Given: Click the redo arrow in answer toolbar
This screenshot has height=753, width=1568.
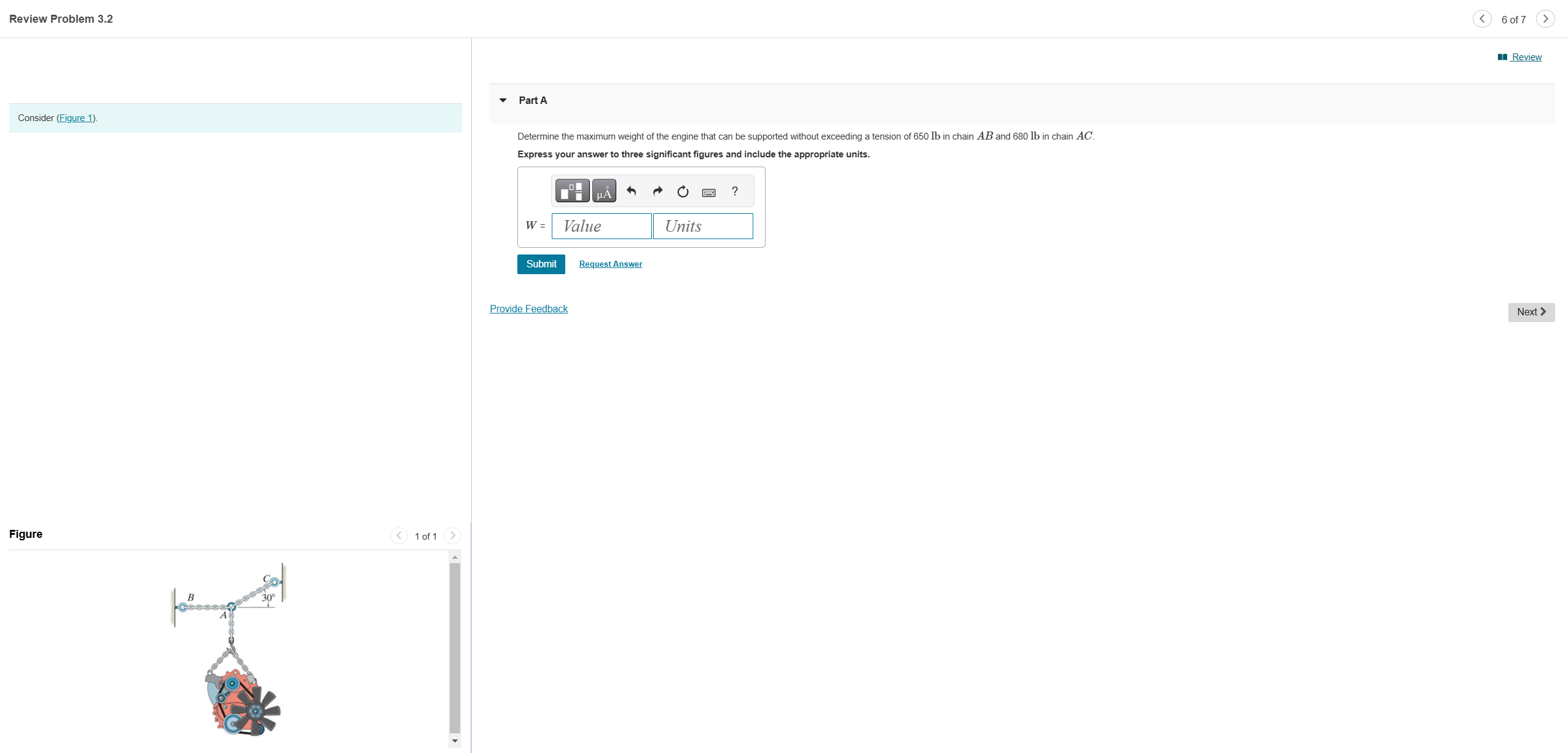Looking at the screenshot, I should point(657,191).
